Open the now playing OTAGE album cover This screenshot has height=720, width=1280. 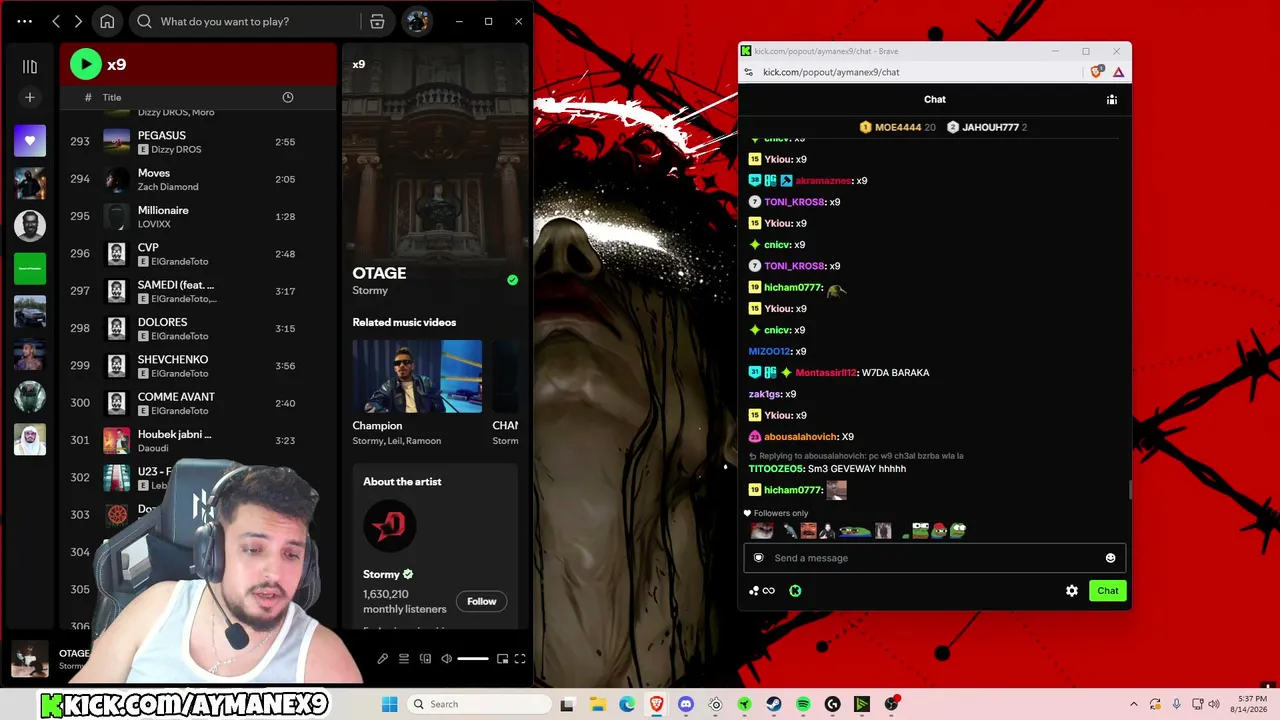[x=30, y=659]
